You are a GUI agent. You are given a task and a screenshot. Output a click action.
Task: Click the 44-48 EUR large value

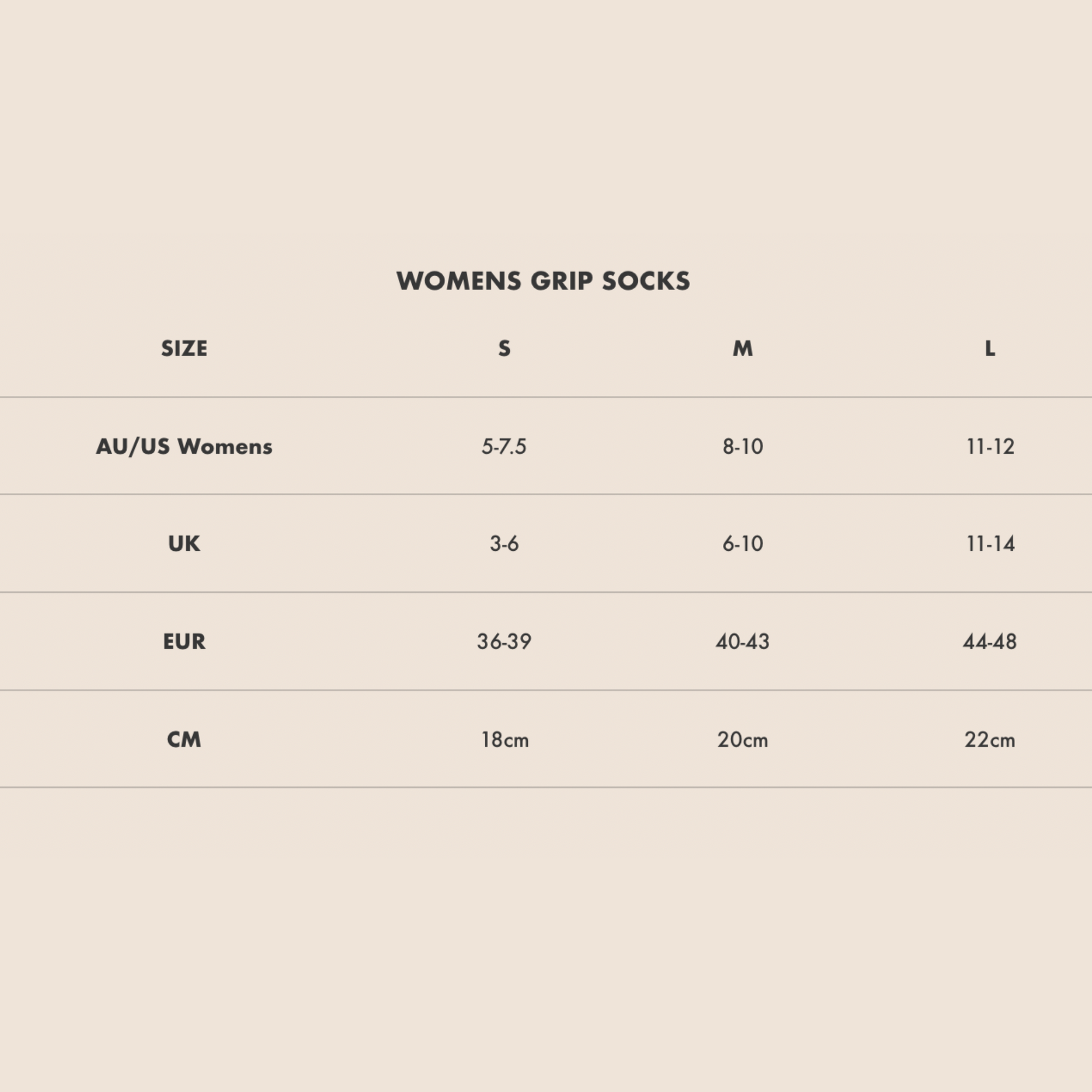click(x=990, y=642)
